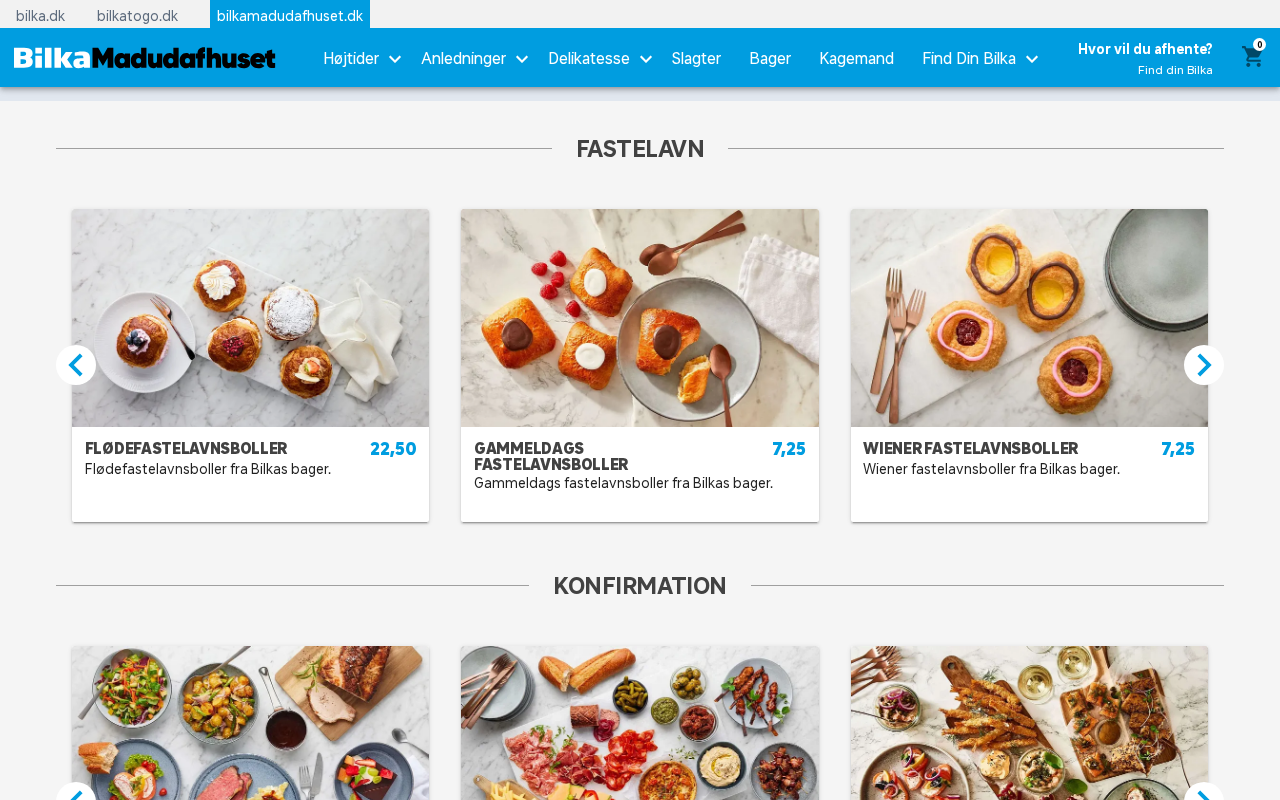
Task: Open the Bager menu item
Action: (770, 58)
